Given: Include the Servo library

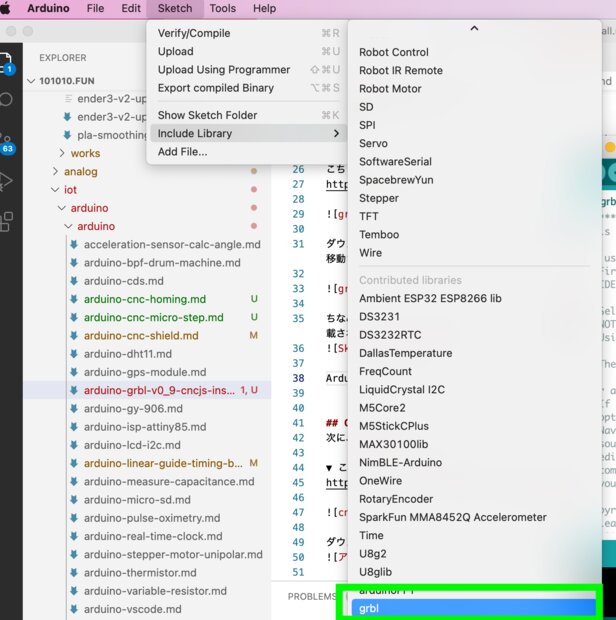Looking at the screenshot, I should 474,143.
